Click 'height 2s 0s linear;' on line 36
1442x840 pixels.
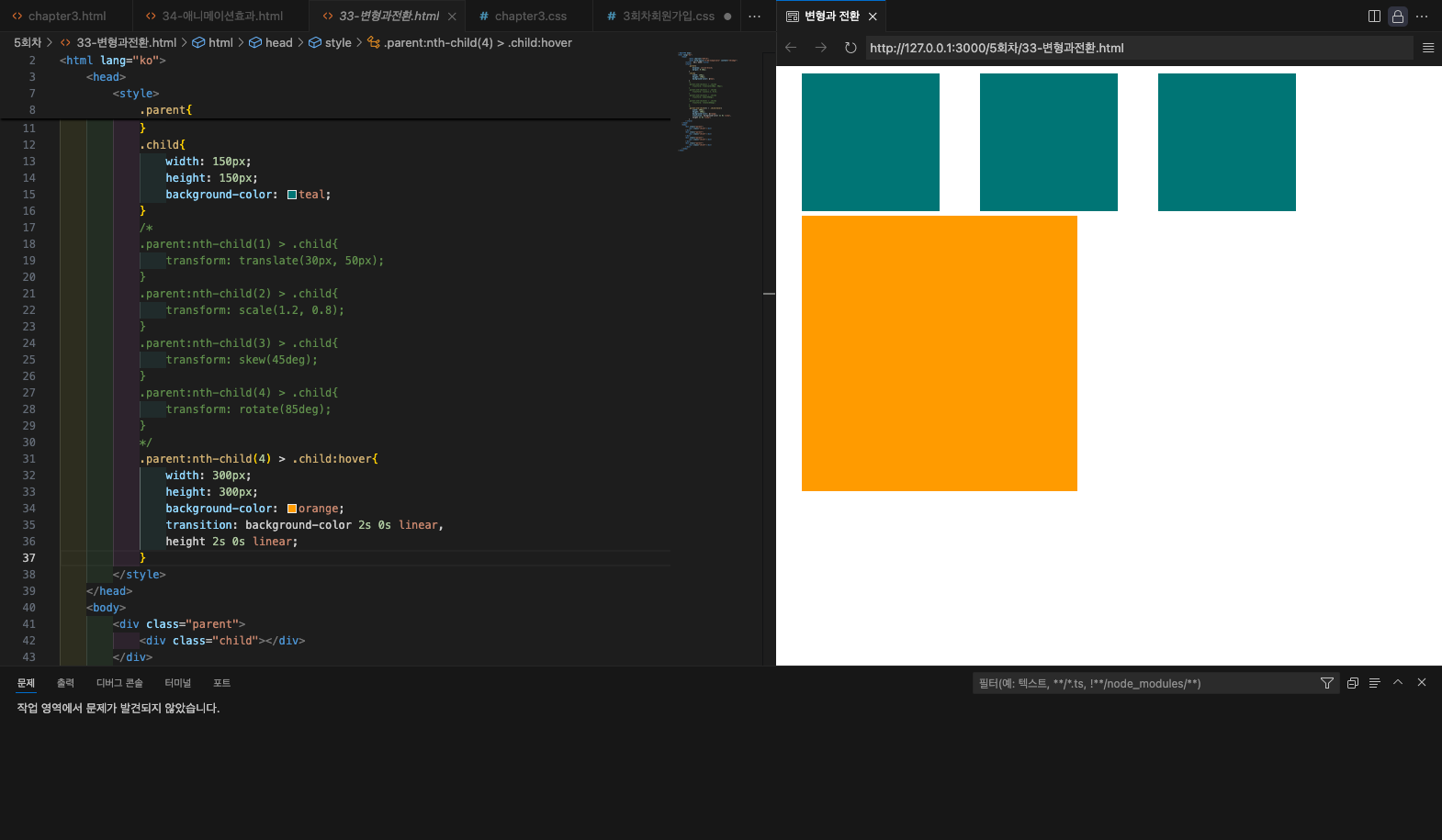click(231, 542)
